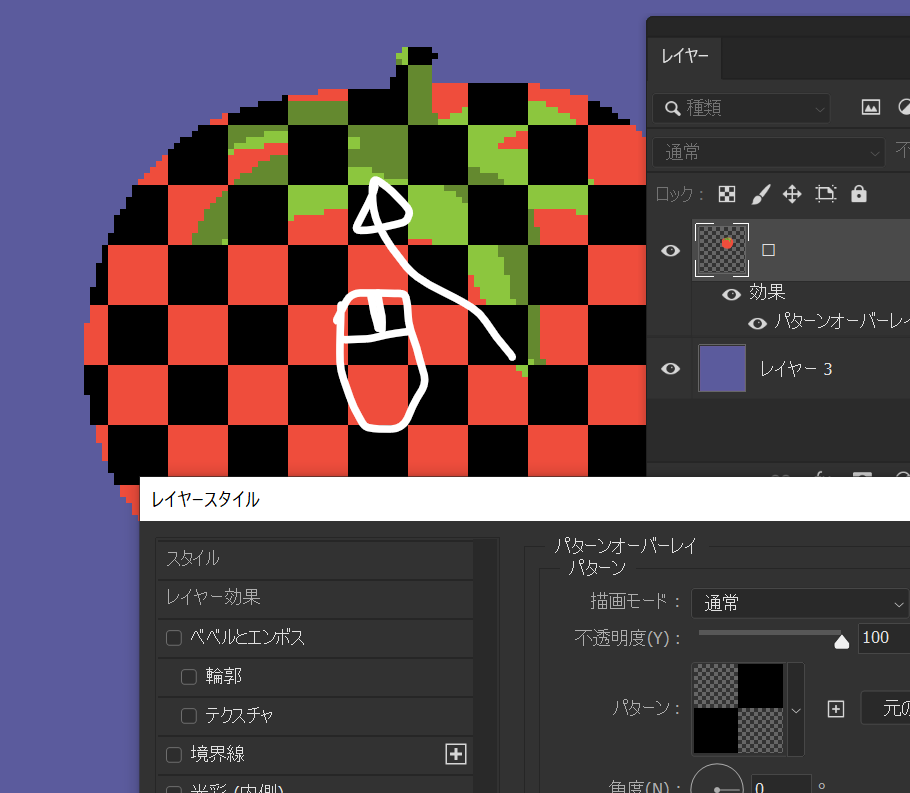910x793 pixels.
Task: Click the lock all padlock icon
Action: click(x=858, y=194)
